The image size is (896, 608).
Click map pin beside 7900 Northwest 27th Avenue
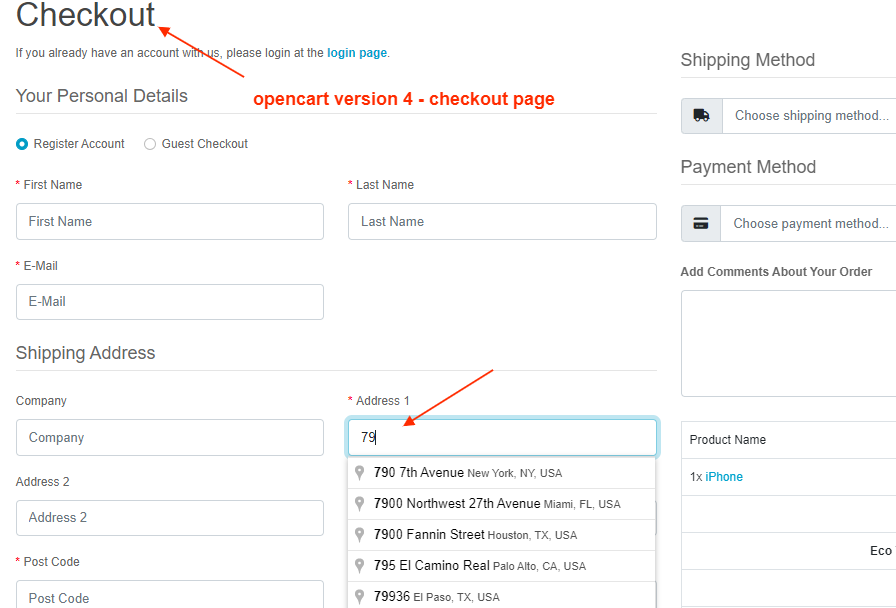click(x=360, y=504)
